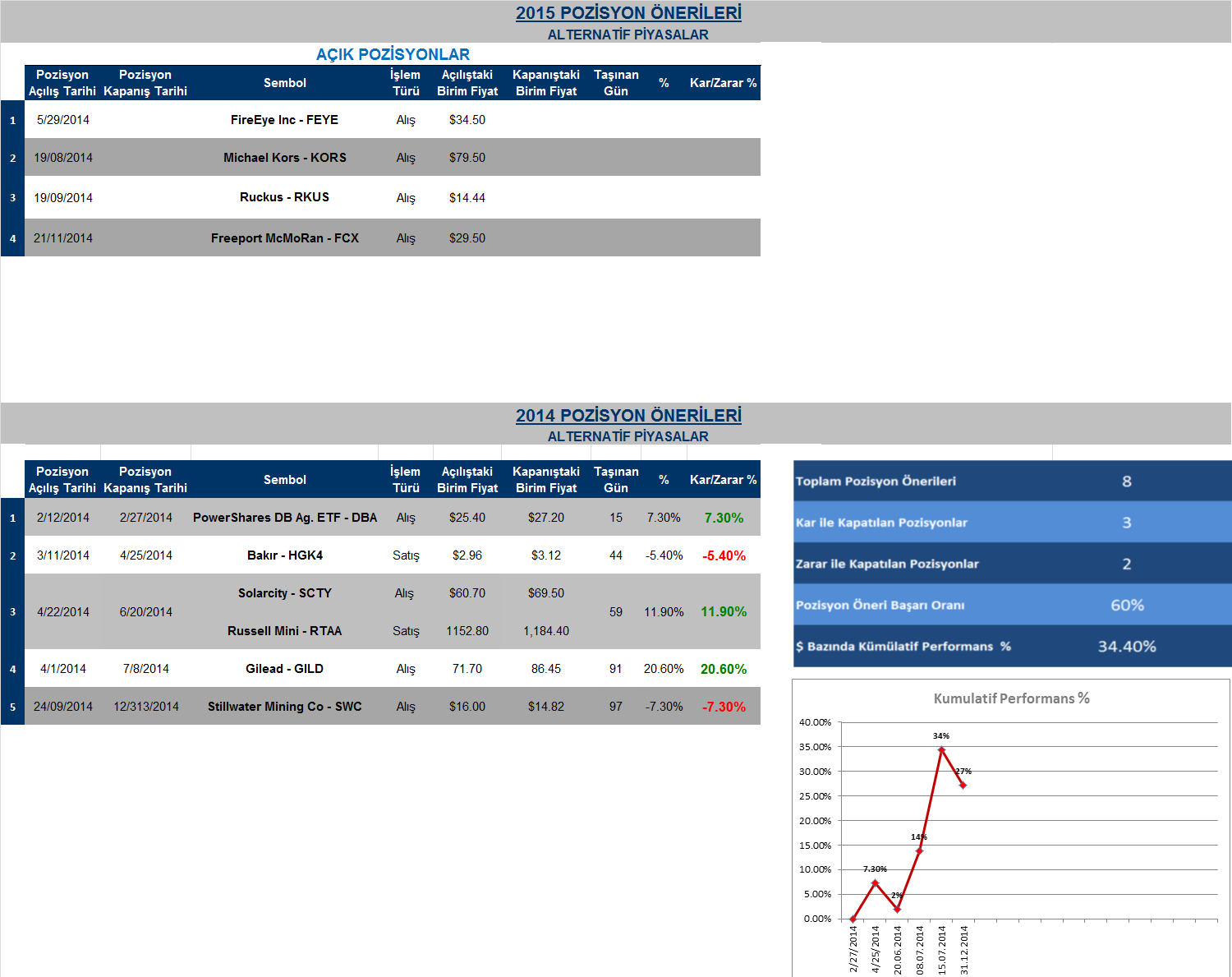Select the Michael Kors - KORS cell
This screenshot has width=1232, height=977.
[x=284, y=158]
